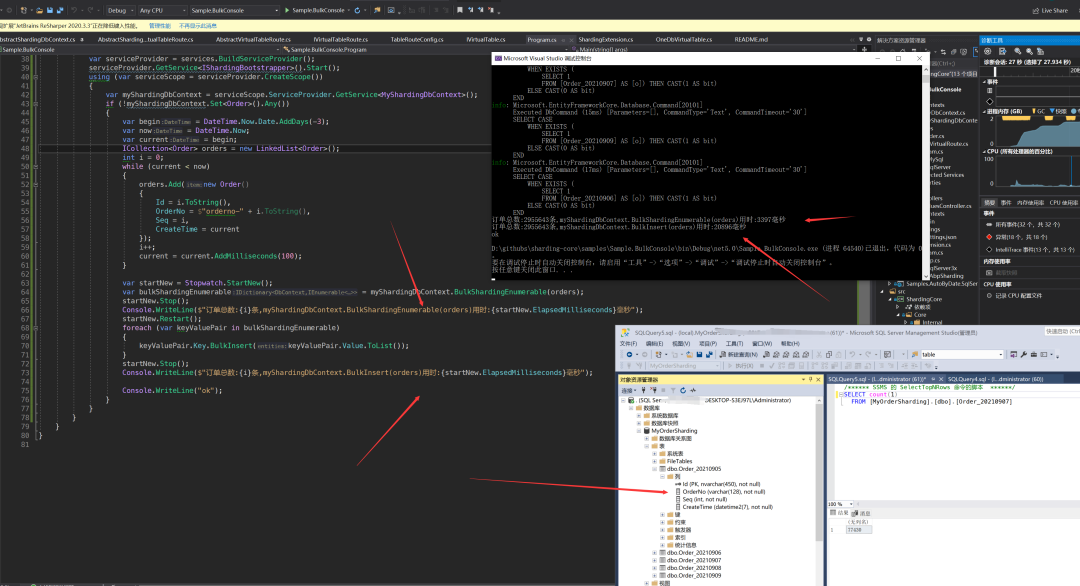Collapse the code block at the line 40 outline marker
Viewport: 1080px width, 586px height.
(35, 77)
